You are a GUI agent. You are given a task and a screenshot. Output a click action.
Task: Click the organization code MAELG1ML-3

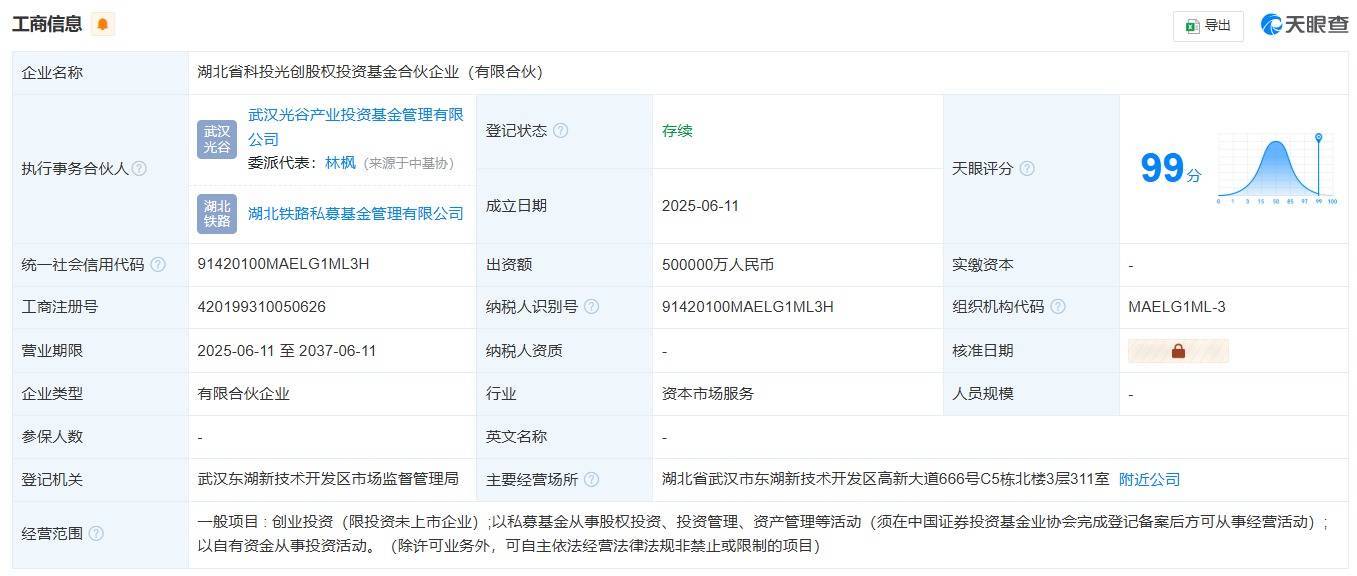(x=1177, y=307)
